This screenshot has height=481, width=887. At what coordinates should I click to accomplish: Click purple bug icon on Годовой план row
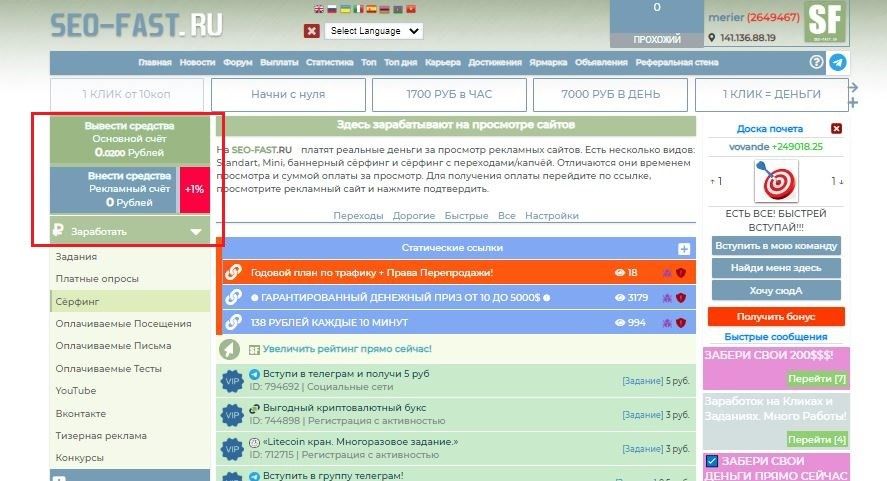click(667, 273)
